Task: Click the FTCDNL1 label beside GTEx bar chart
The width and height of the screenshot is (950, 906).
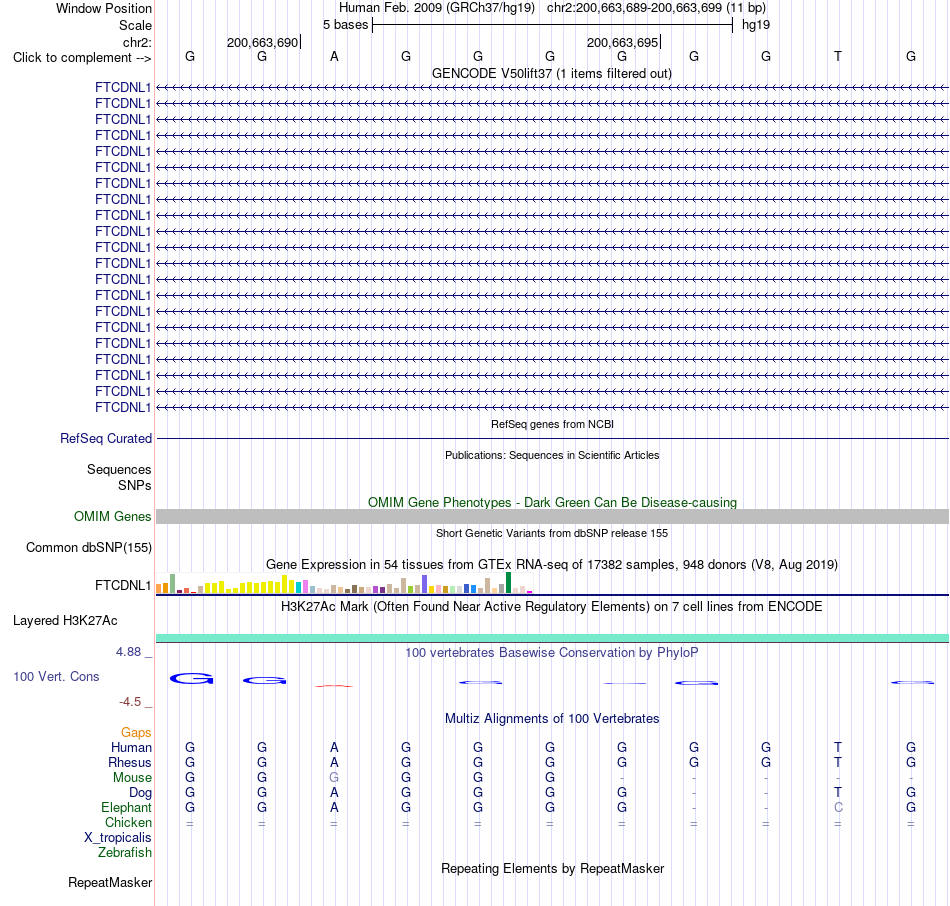Action: (123, 585)
